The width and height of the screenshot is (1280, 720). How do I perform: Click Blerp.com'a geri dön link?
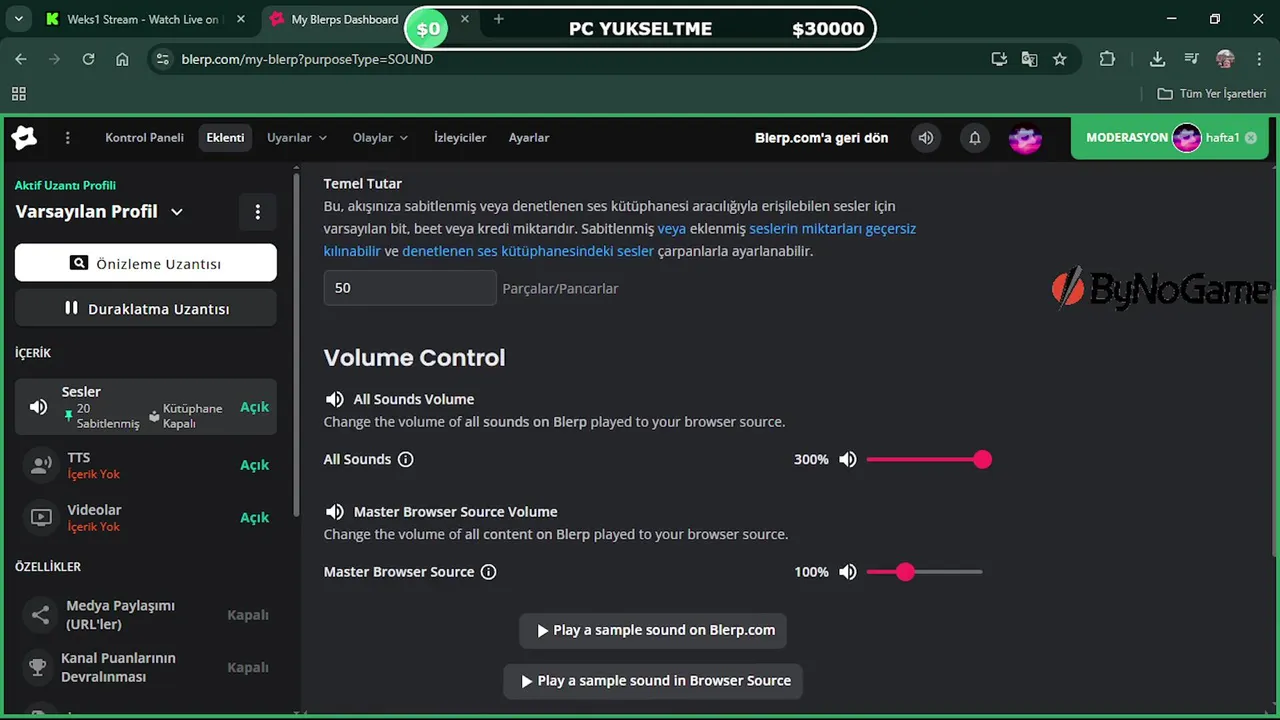click(x=821, y=138)
